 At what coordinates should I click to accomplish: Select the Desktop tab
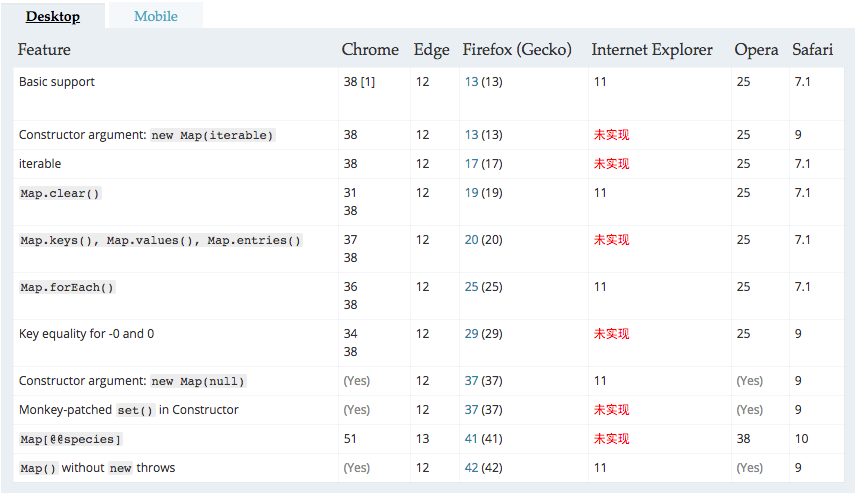coord(53,16)
